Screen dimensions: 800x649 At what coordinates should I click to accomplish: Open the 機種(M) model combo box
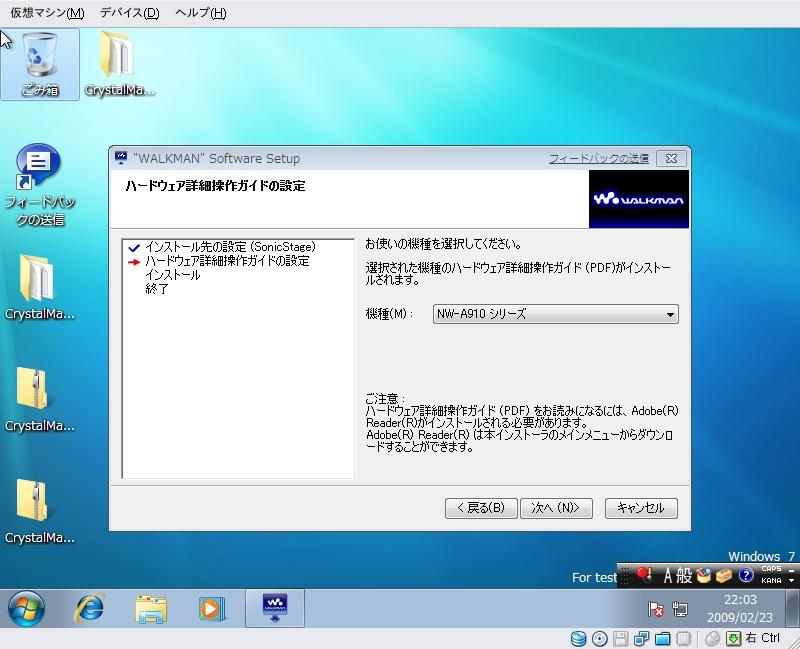pyautogui.click(x=556, y=314)
